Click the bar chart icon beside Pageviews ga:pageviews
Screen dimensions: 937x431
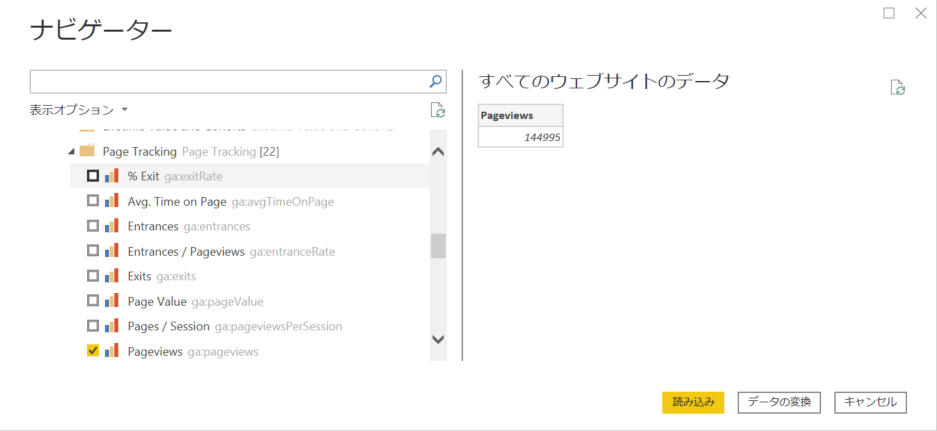(112, 351)
